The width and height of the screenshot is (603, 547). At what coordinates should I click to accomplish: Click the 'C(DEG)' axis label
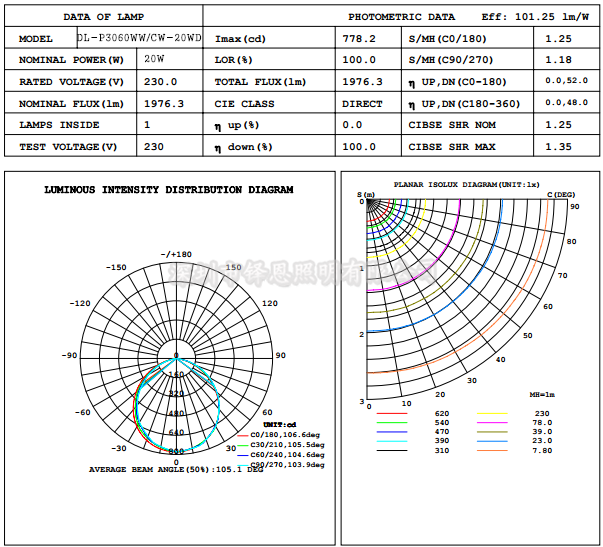tap(561, 195)
